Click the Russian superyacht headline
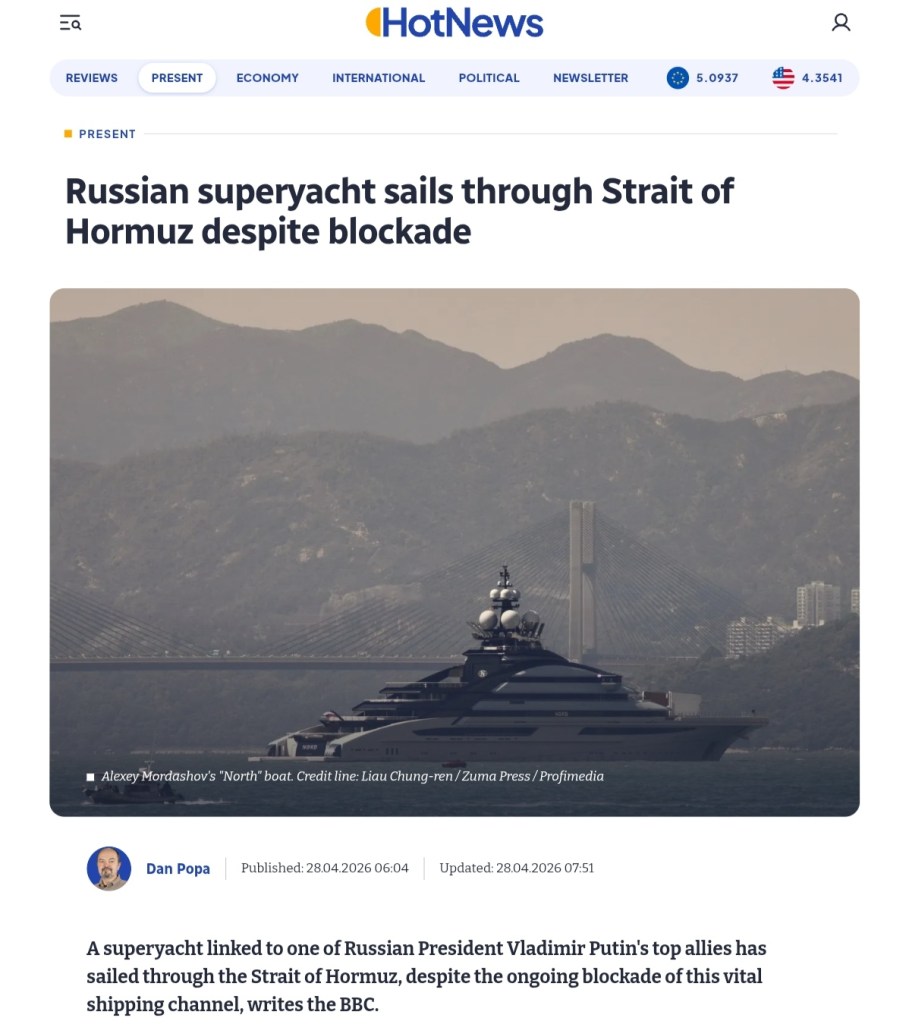This screenshot has height=1024, width=909. pos(400,210)
